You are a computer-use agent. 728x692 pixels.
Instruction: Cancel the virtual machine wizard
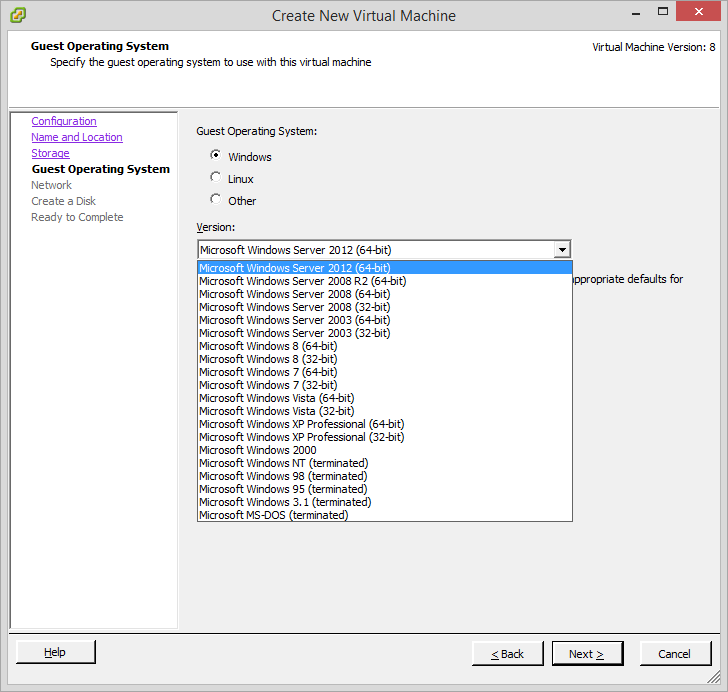[674, 654]
